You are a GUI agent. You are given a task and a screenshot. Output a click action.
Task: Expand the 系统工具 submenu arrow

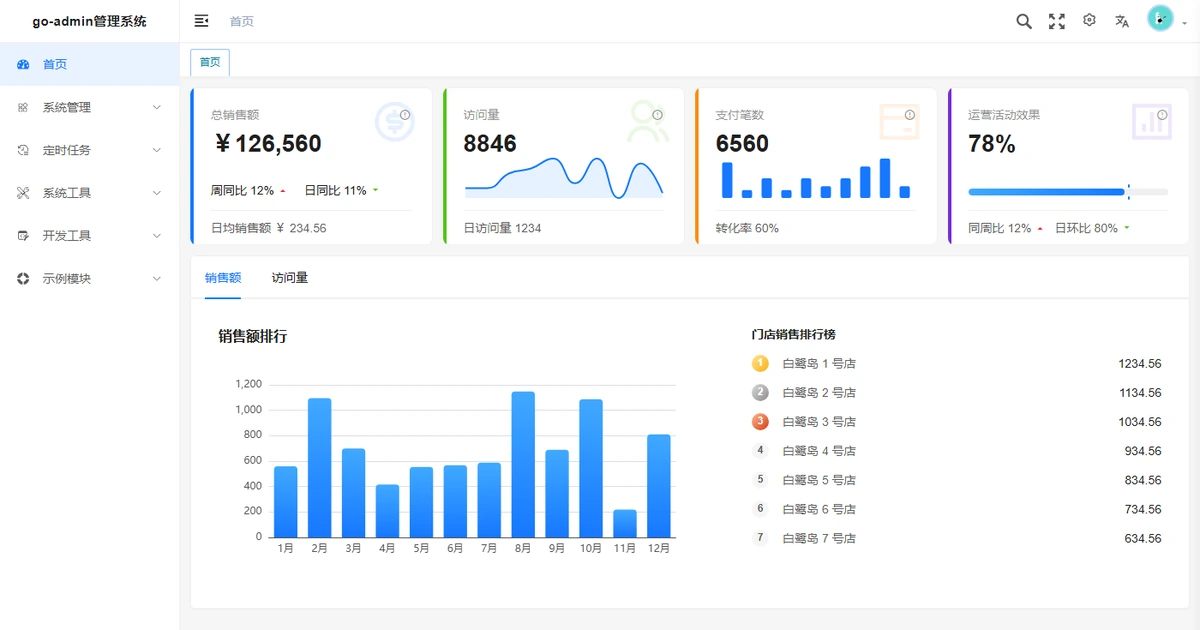(x=157, y=193)
